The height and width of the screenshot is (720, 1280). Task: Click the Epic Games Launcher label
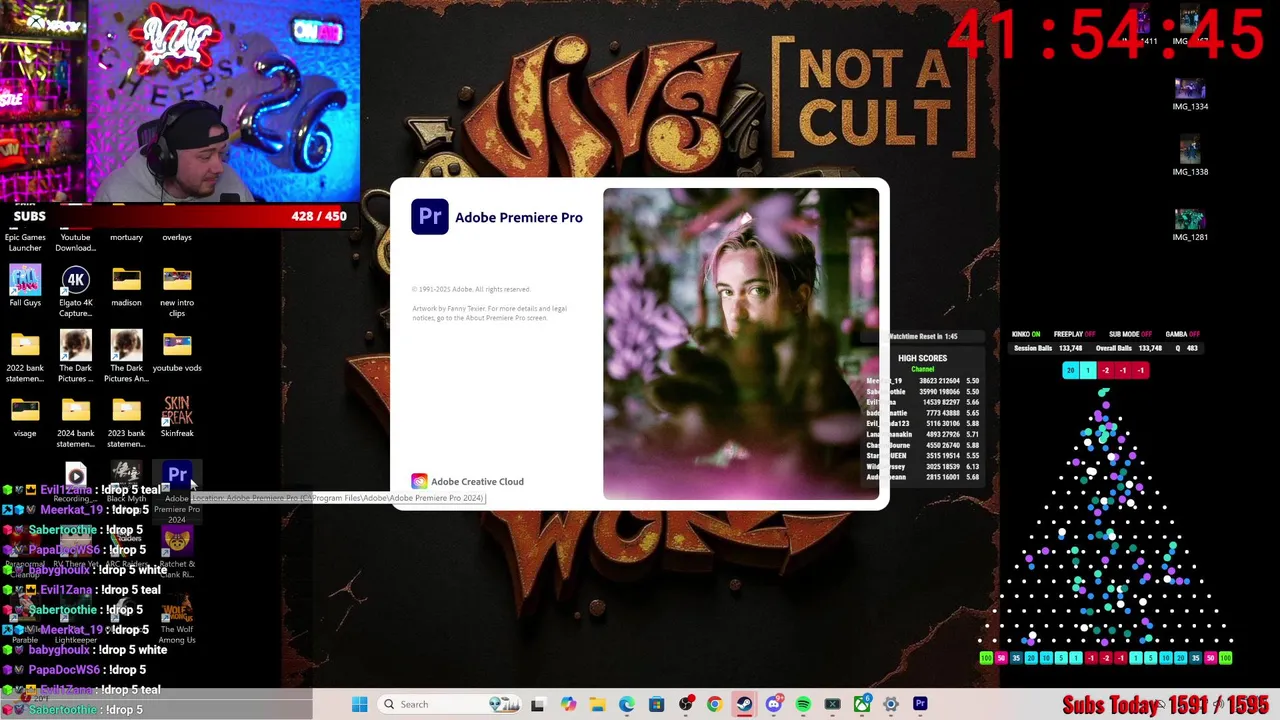click(25, 242)
